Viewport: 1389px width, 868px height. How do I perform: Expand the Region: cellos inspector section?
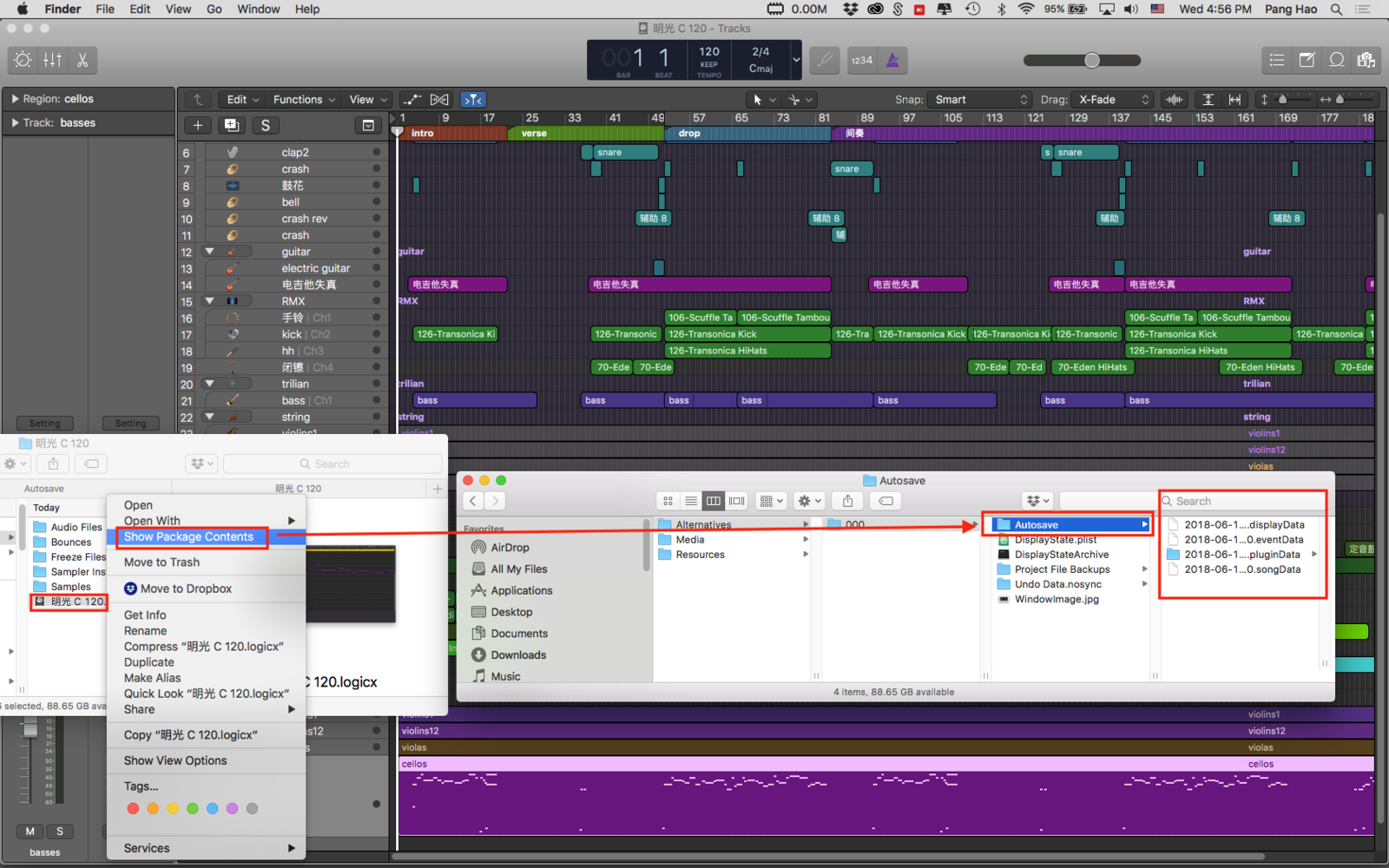point(15,99)
